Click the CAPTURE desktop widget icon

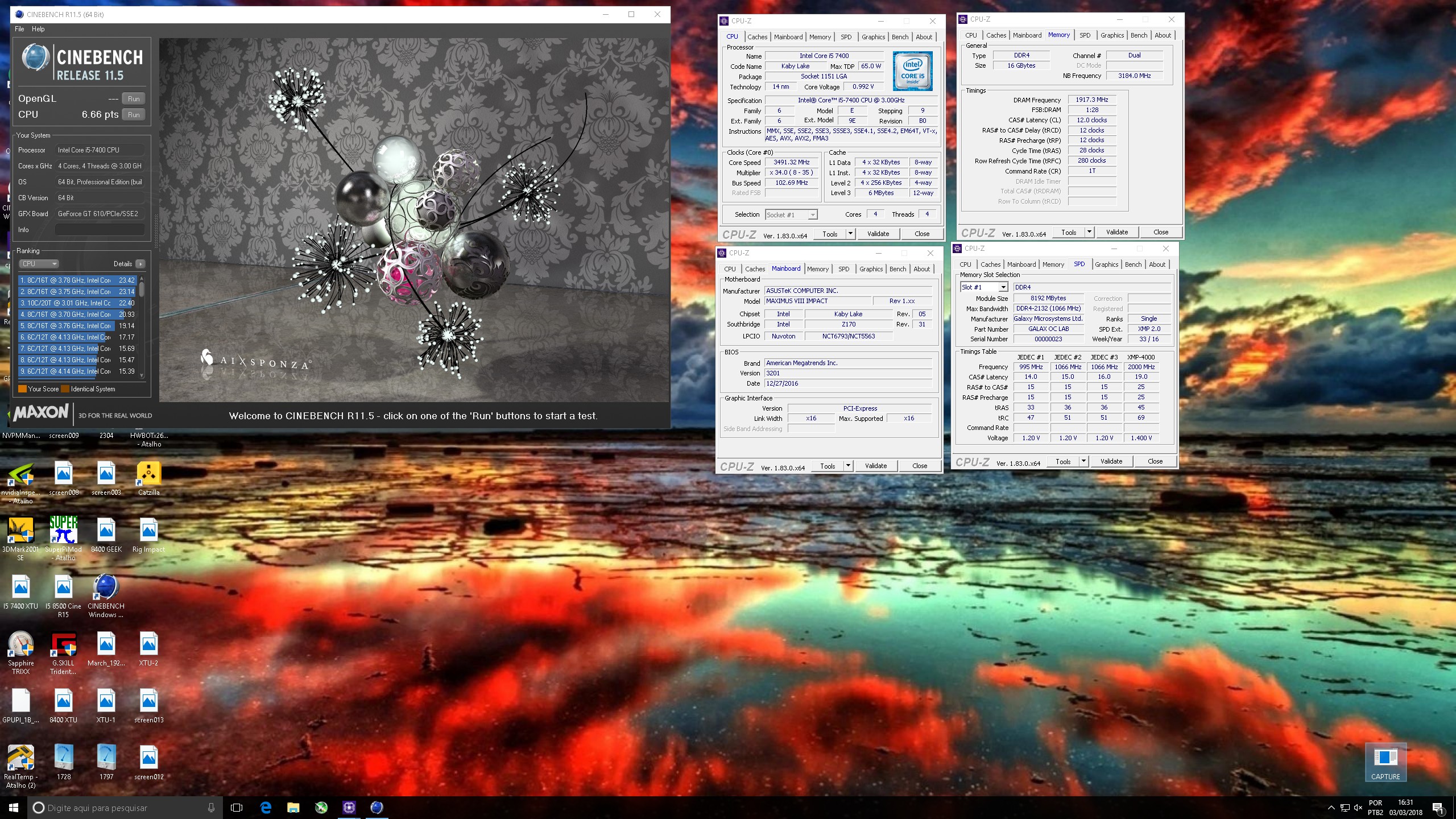pos(1385,762)
